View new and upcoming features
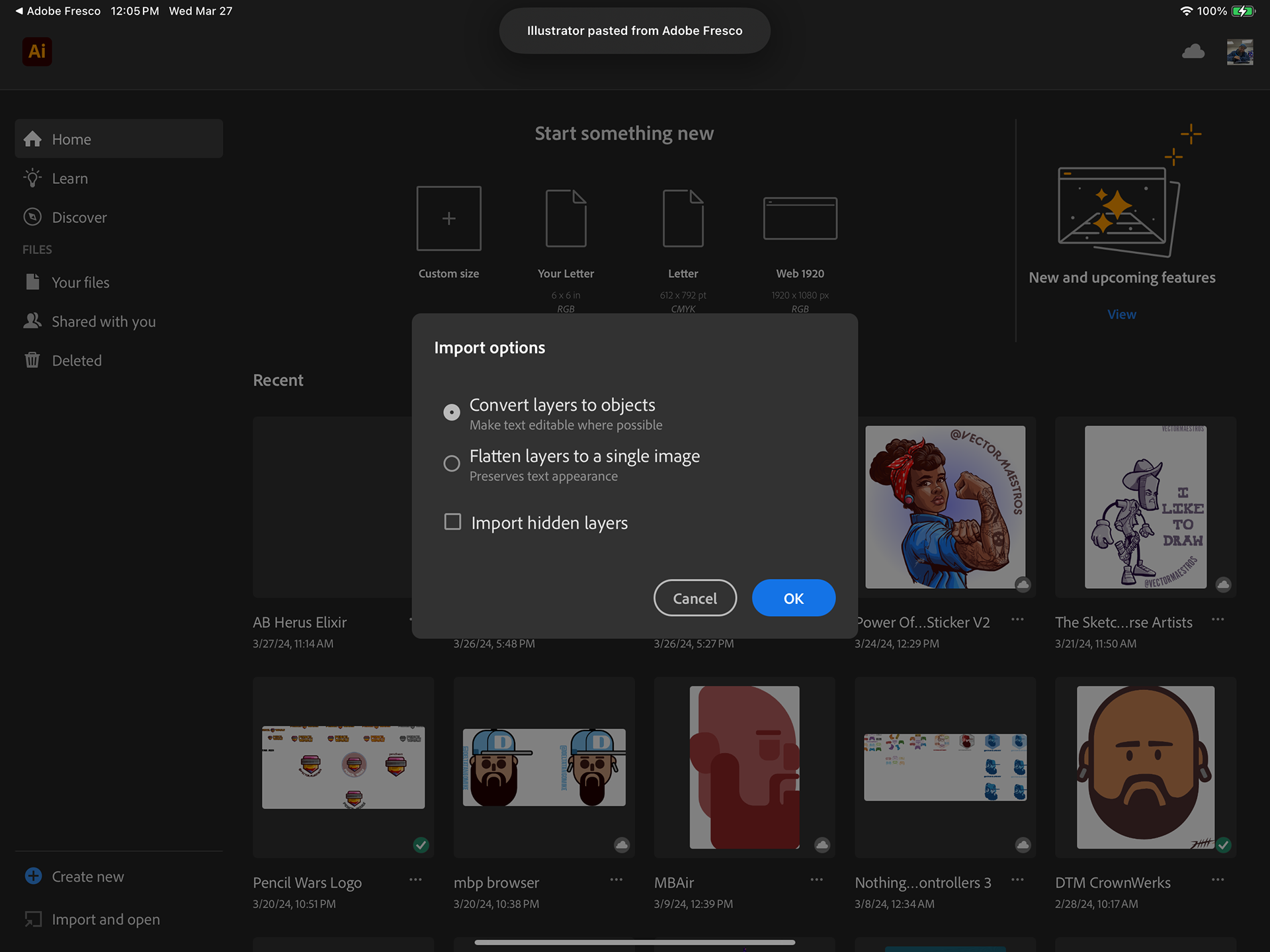The image size is (1270, 952). [1122, 314]
